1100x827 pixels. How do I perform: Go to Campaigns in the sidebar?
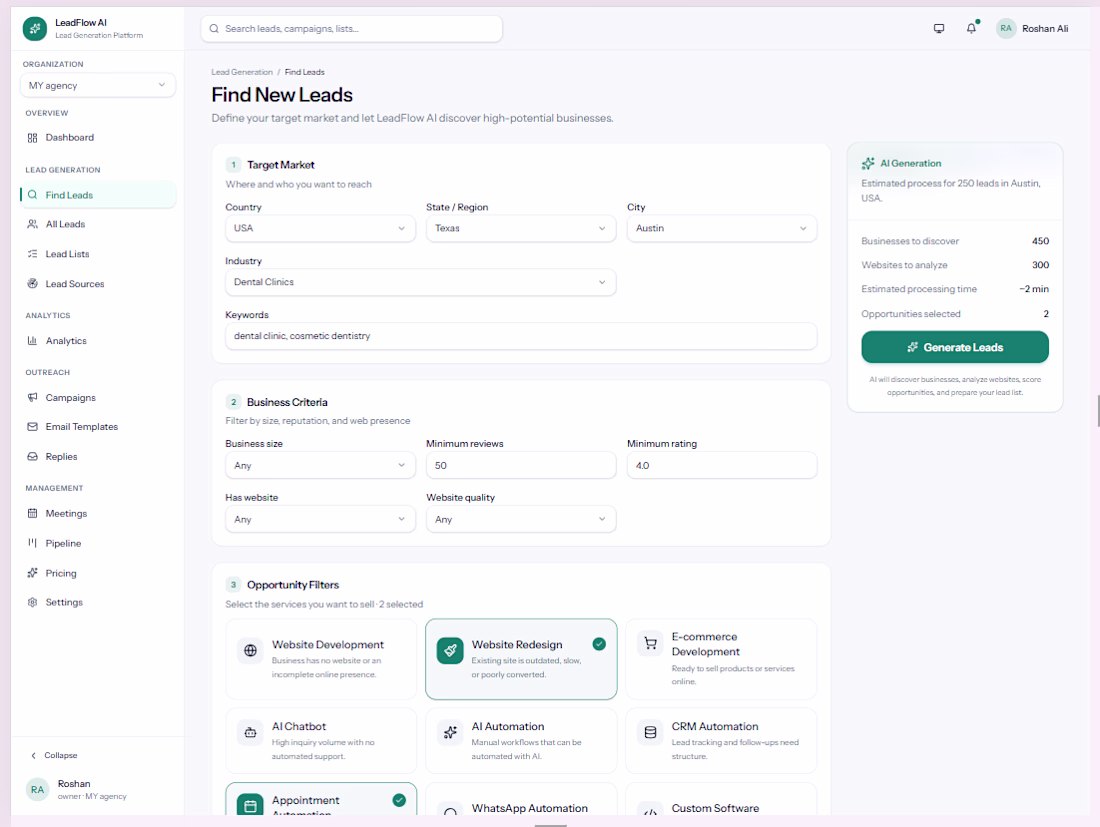coord(98,398)
